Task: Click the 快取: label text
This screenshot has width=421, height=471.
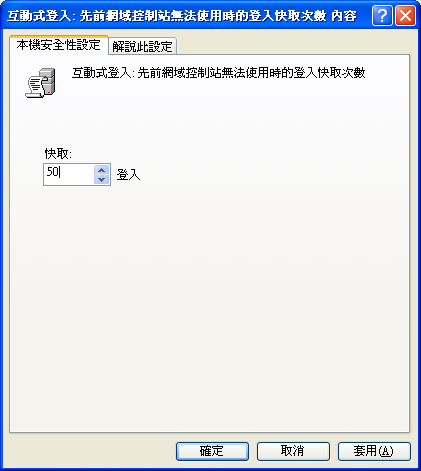Action: tap(58, 154)
